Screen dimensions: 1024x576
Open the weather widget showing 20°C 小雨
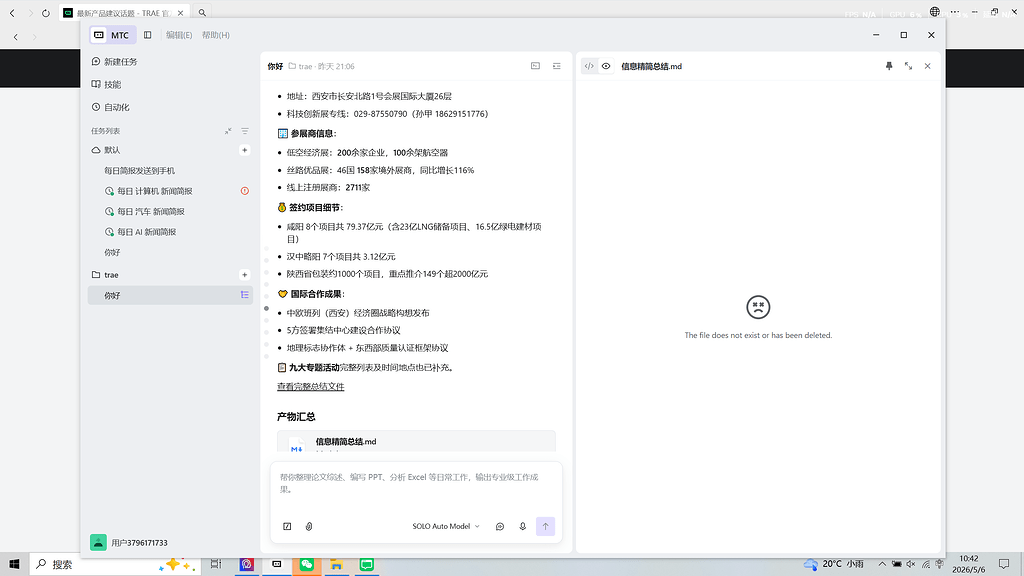click(834, 564)
